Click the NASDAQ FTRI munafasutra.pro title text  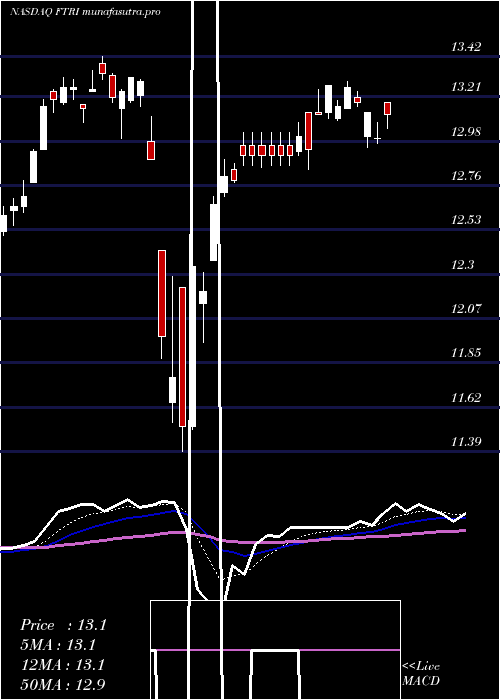(85, 12)
